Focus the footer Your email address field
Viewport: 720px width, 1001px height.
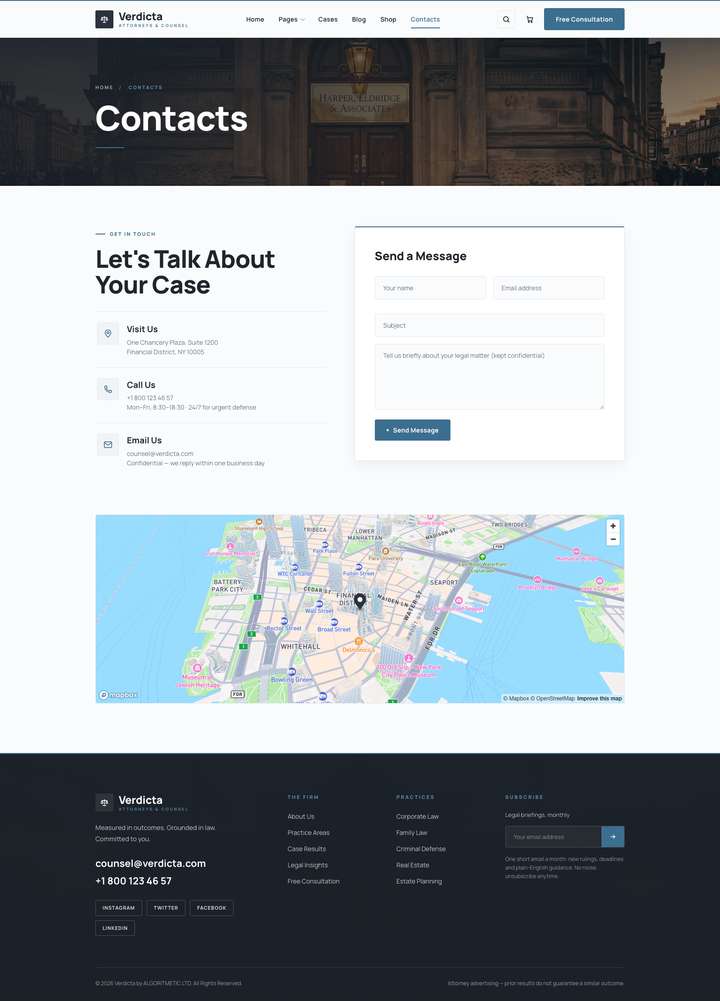pyautogui.click(x=553, y=837)
